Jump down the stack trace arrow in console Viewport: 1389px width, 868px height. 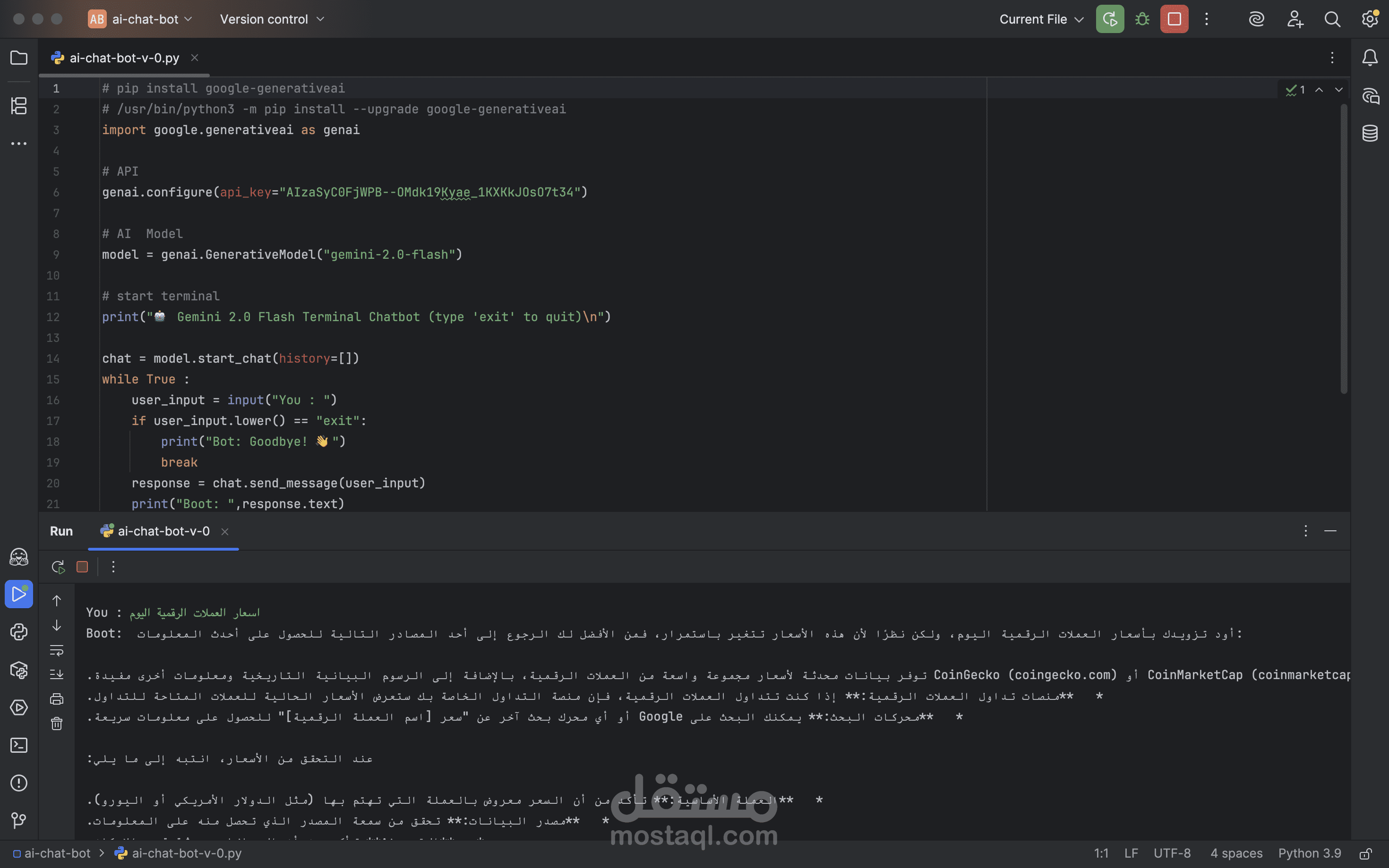(x=56, y=625)
